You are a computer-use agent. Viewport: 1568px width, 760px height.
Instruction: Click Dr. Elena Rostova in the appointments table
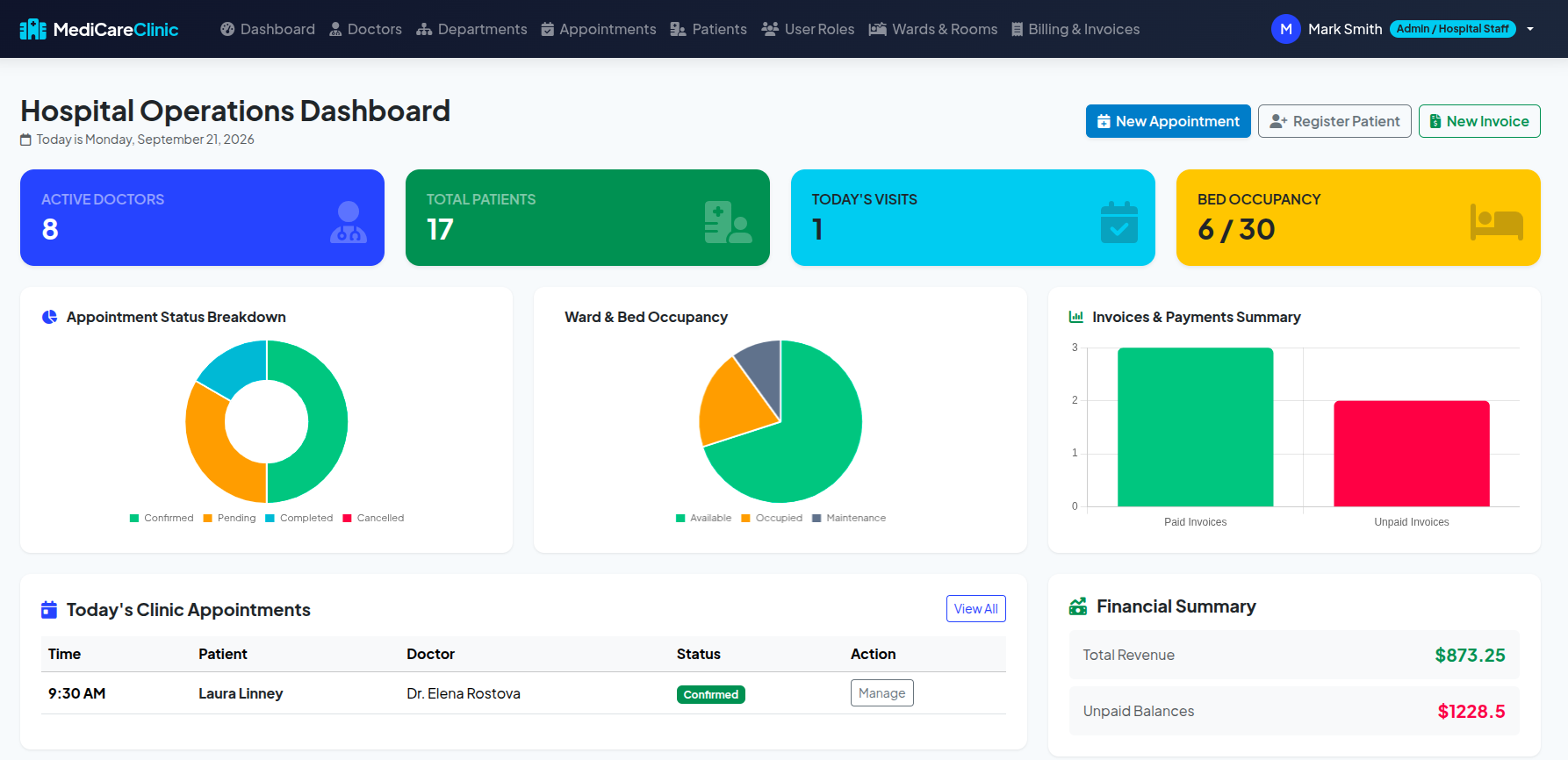464,693
